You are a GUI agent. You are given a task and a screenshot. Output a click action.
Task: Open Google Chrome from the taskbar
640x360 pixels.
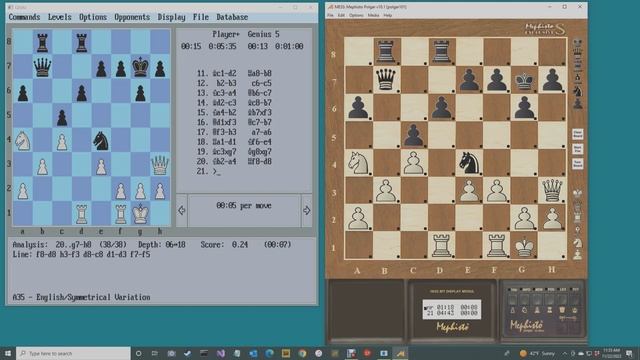(302, 353)
